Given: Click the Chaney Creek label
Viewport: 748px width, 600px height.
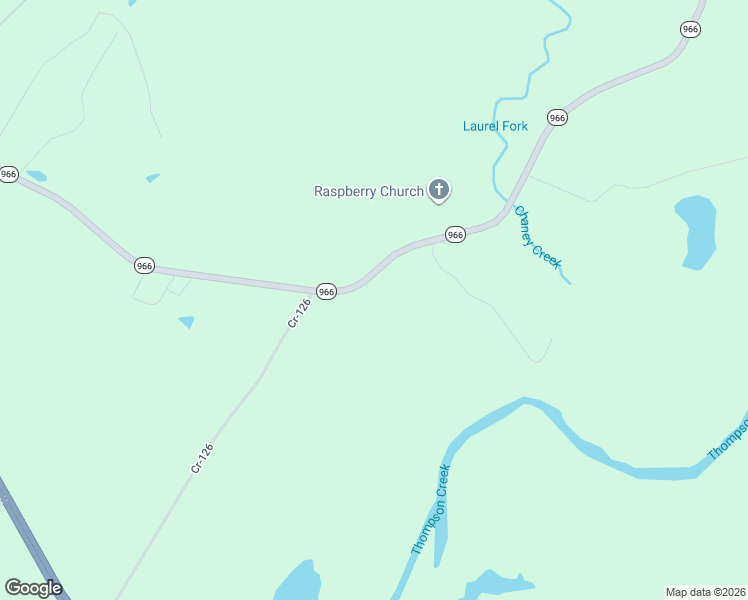Looking at the screenshot, I should click(538, 238).
